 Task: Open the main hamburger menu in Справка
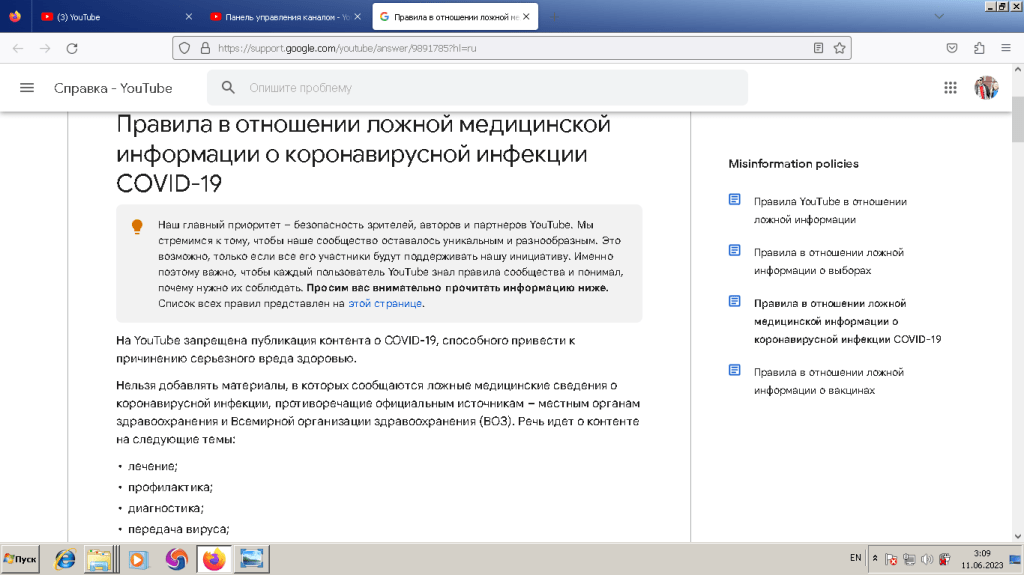tap(27, 88)
